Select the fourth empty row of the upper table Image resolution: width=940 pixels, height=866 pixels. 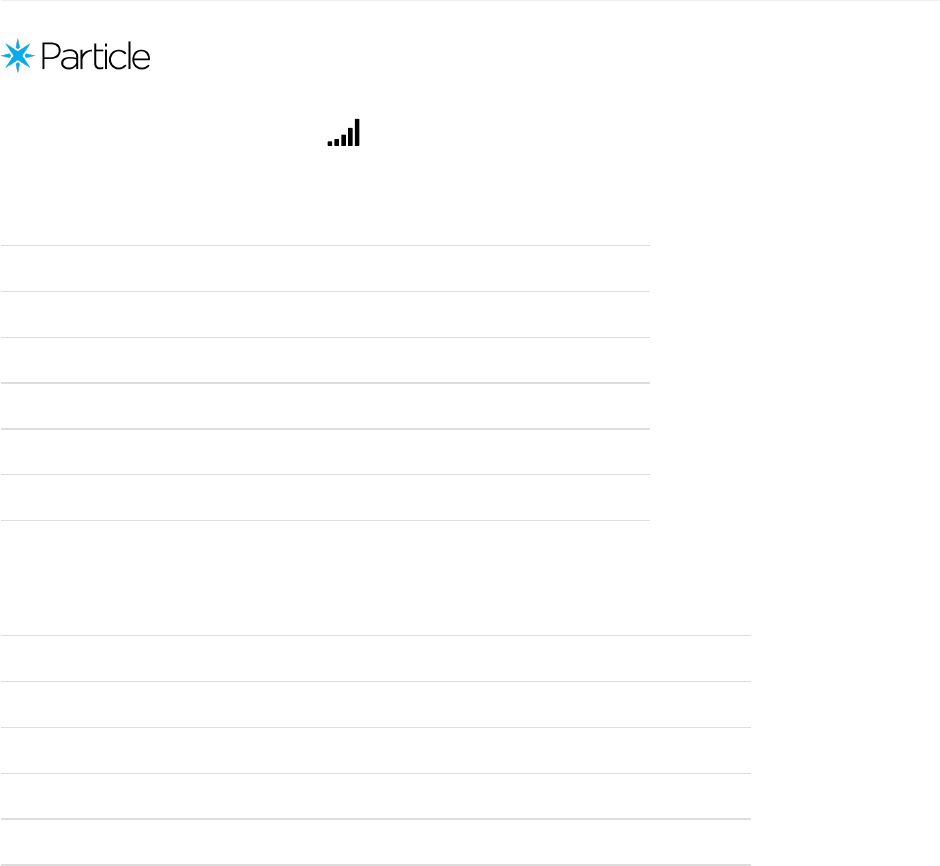pos(326,406)
